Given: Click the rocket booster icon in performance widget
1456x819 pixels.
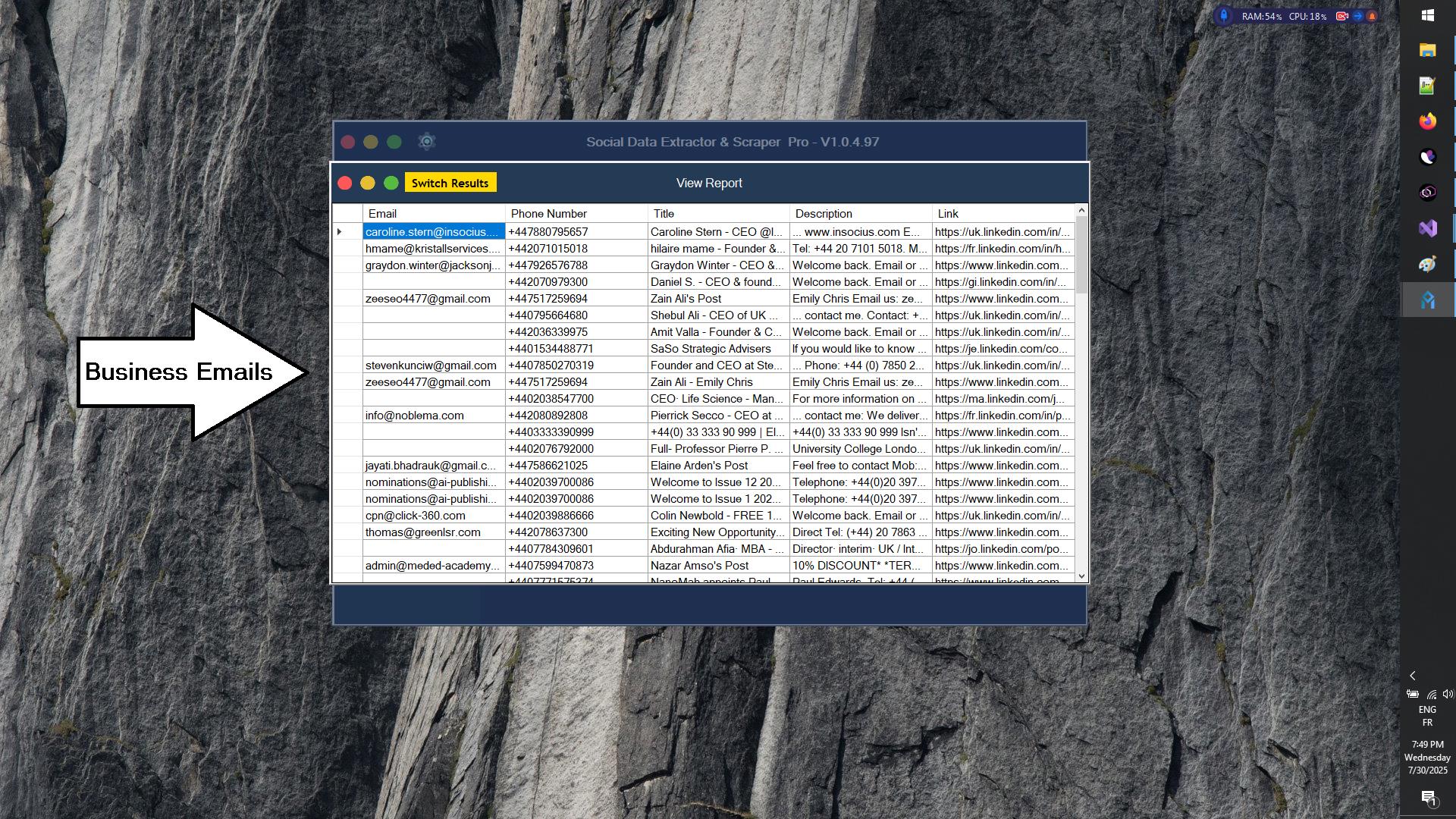Looking at the screenshot, I should coord(1223,16).
